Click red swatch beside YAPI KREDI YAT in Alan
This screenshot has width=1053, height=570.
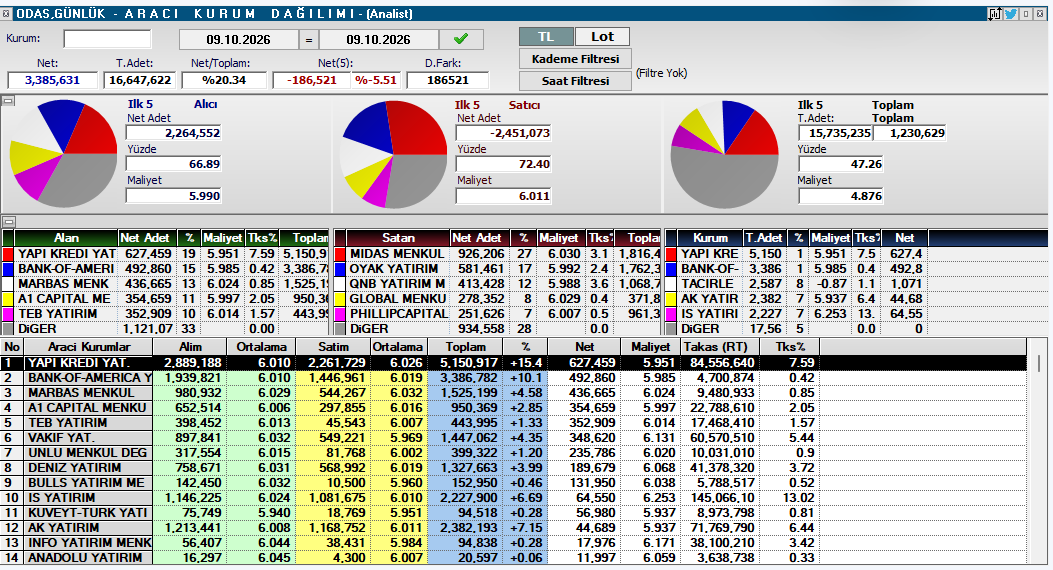[8, 254]
